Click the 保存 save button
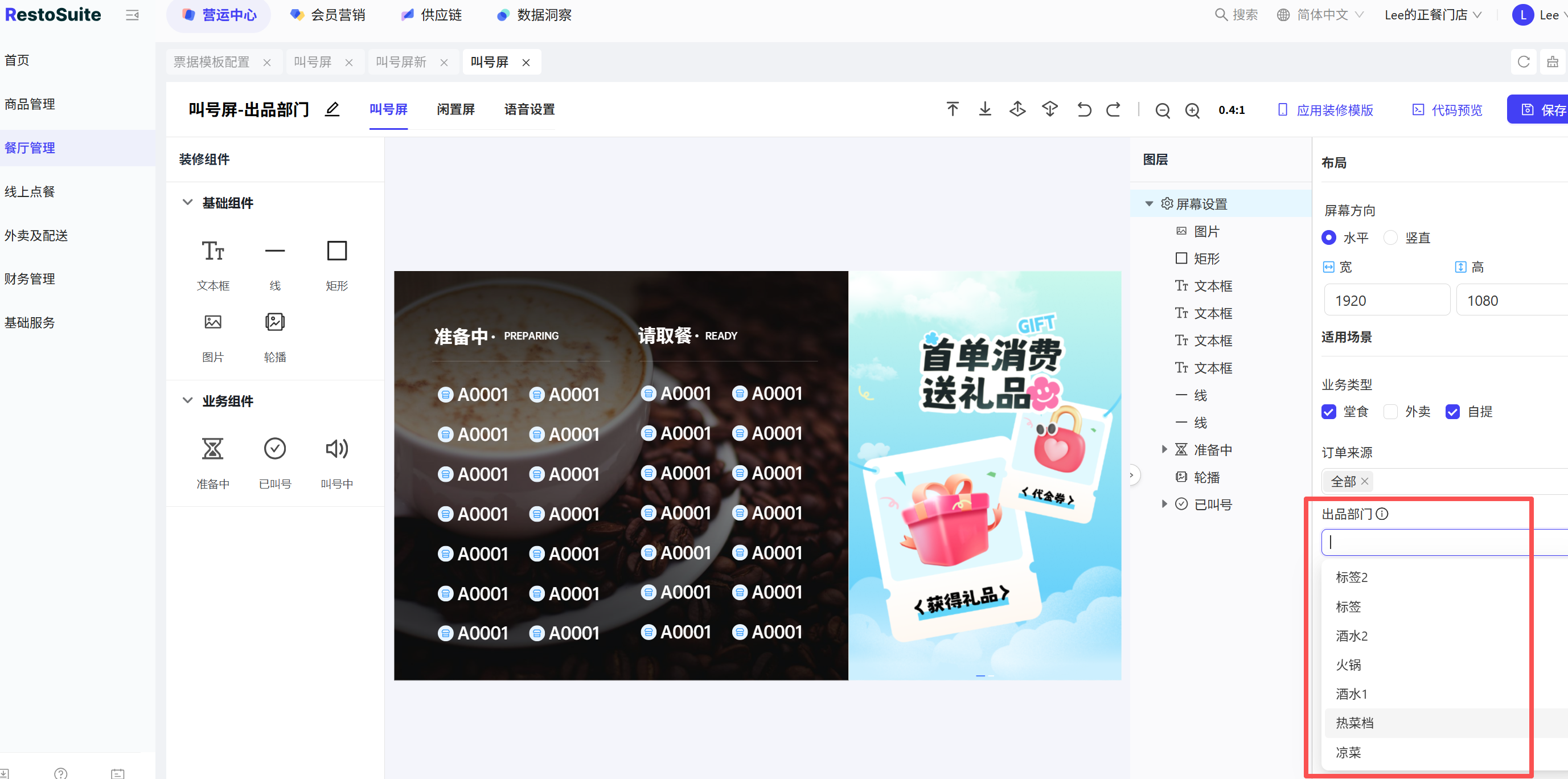This screenshot has width=1568, height=779. coord(1542,109)
